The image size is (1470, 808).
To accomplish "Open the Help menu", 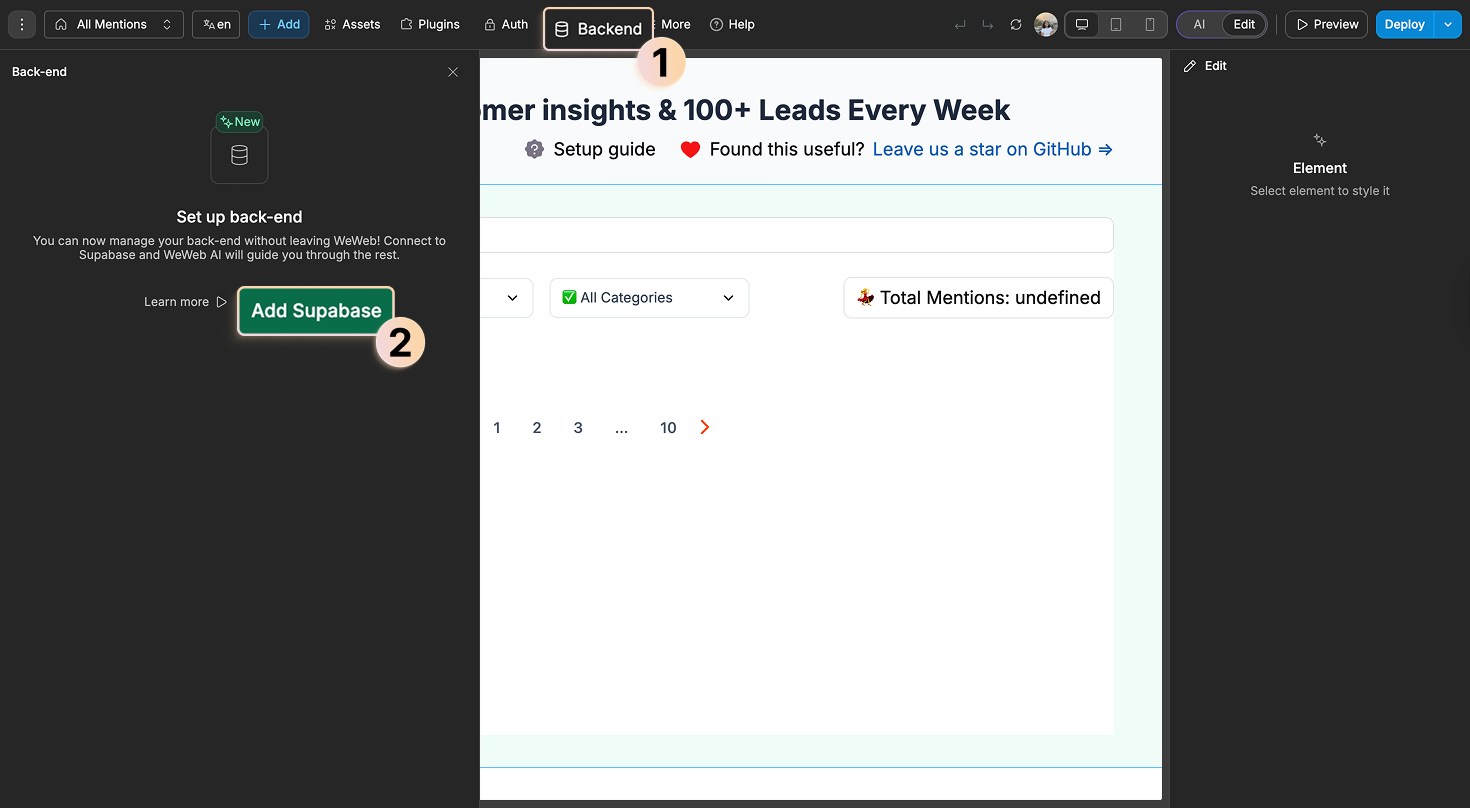I will click(732, 24).
